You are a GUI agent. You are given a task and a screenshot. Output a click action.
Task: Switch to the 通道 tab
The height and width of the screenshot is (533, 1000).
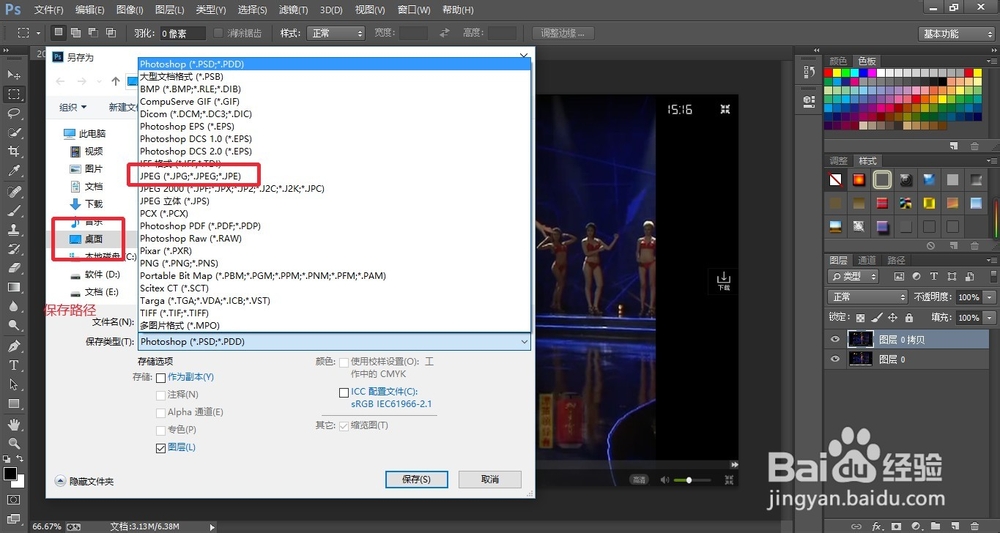click(867, 260)
